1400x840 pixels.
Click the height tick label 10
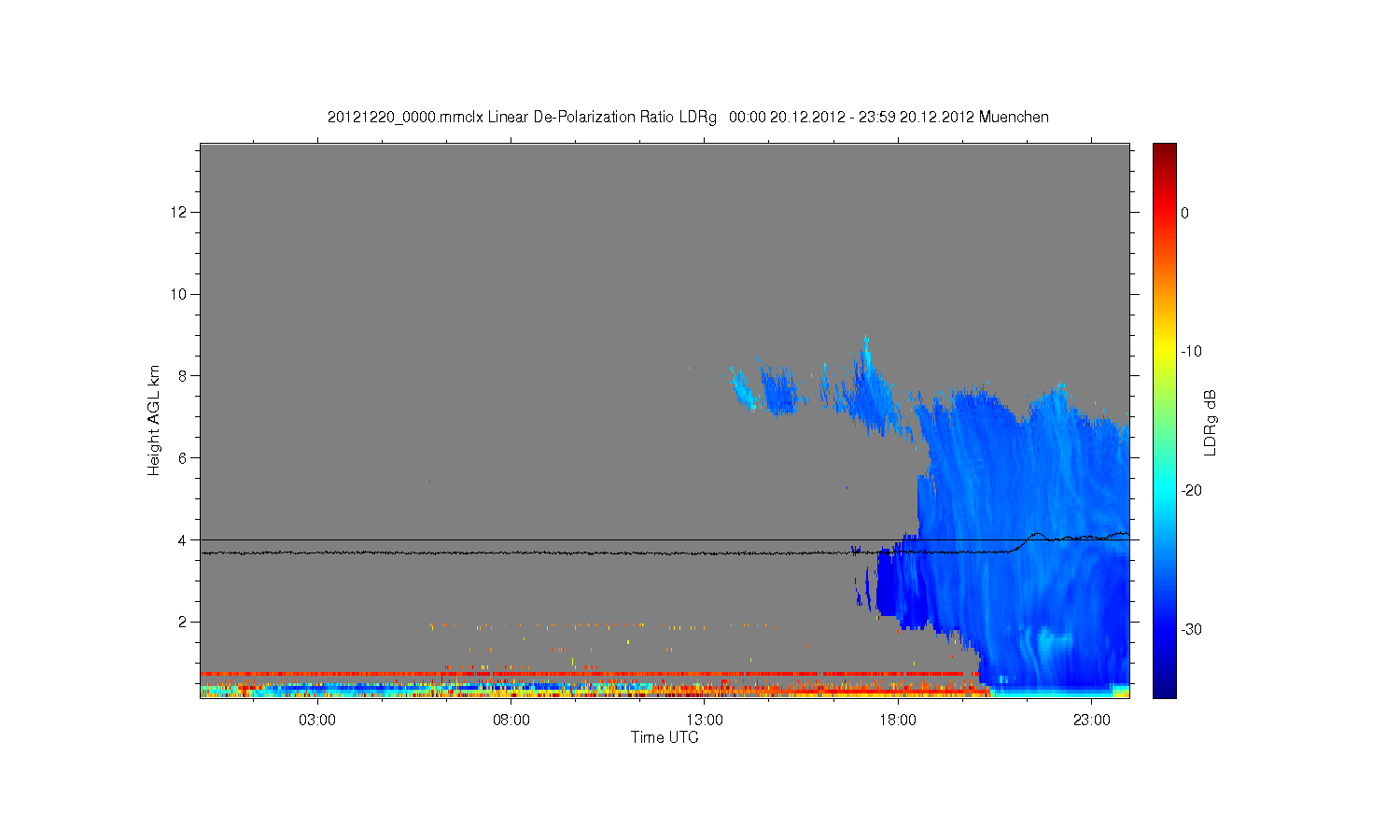[180, 295]
